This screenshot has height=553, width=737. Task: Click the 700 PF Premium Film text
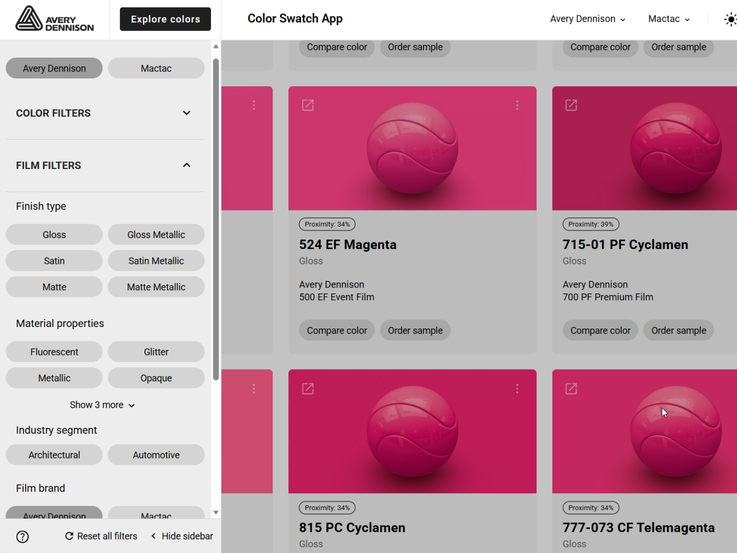tap(608, 297)
